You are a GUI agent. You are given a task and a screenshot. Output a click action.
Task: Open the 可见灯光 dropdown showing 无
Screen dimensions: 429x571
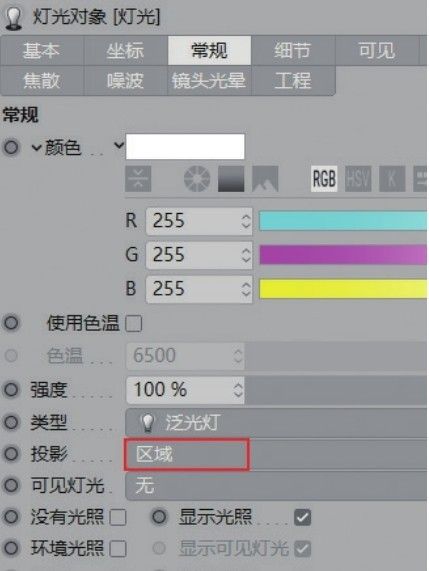276,486
